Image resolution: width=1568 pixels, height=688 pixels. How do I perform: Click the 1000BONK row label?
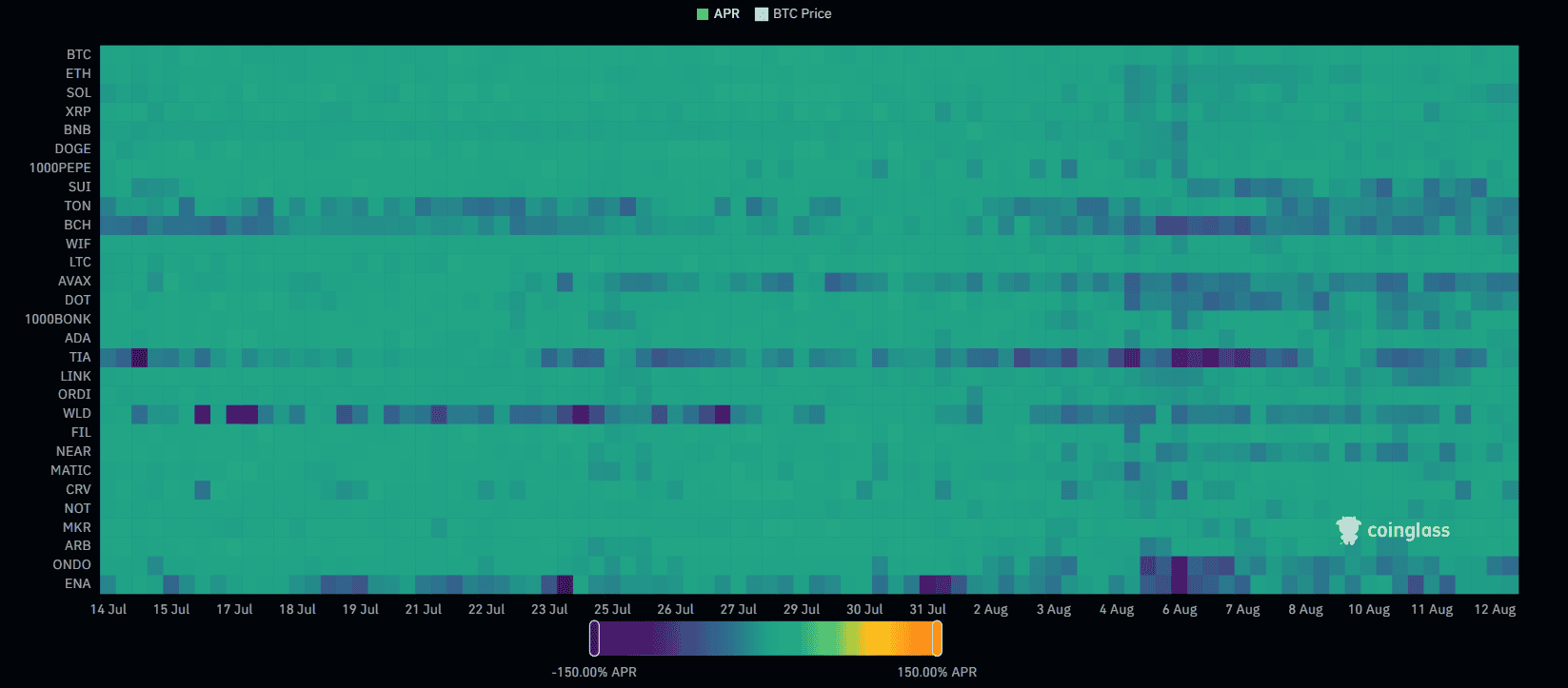(58, 319)
